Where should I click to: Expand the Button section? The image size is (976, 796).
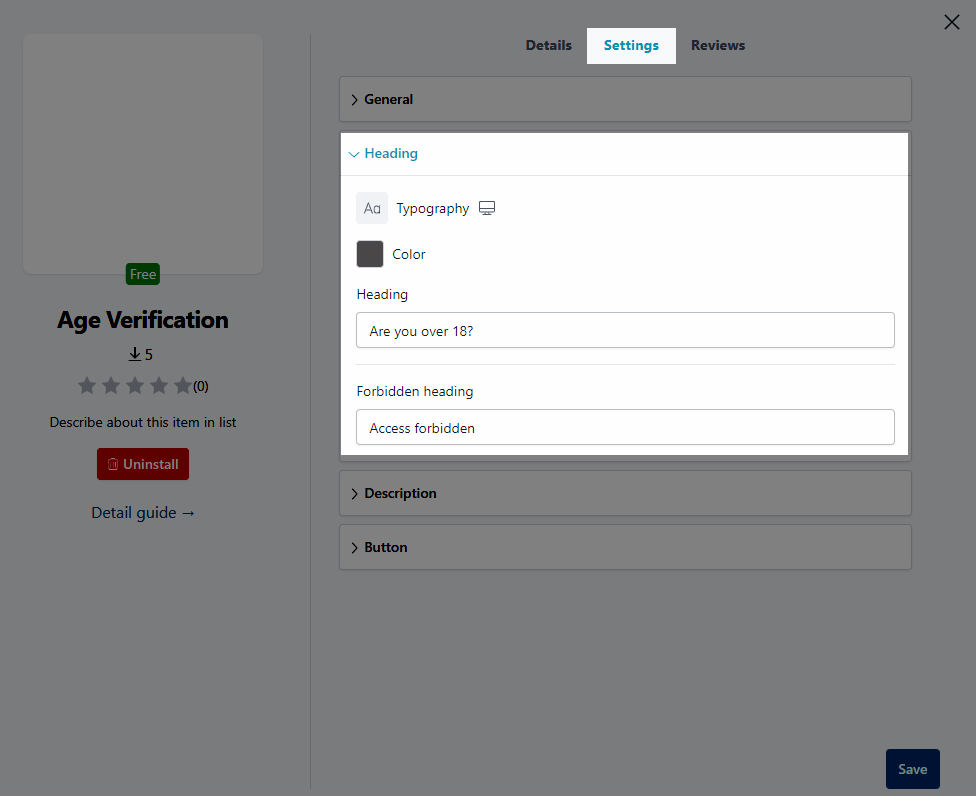(625, 548)
